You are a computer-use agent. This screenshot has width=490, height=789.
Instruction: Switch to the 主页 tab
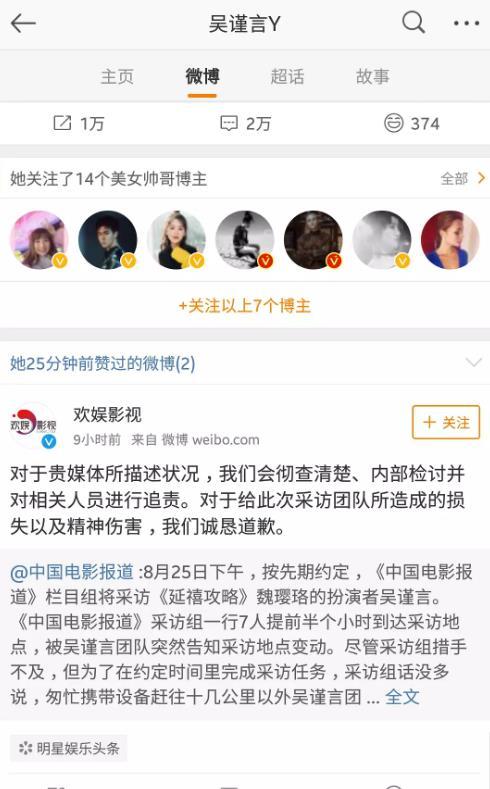[x=117, y=77]
